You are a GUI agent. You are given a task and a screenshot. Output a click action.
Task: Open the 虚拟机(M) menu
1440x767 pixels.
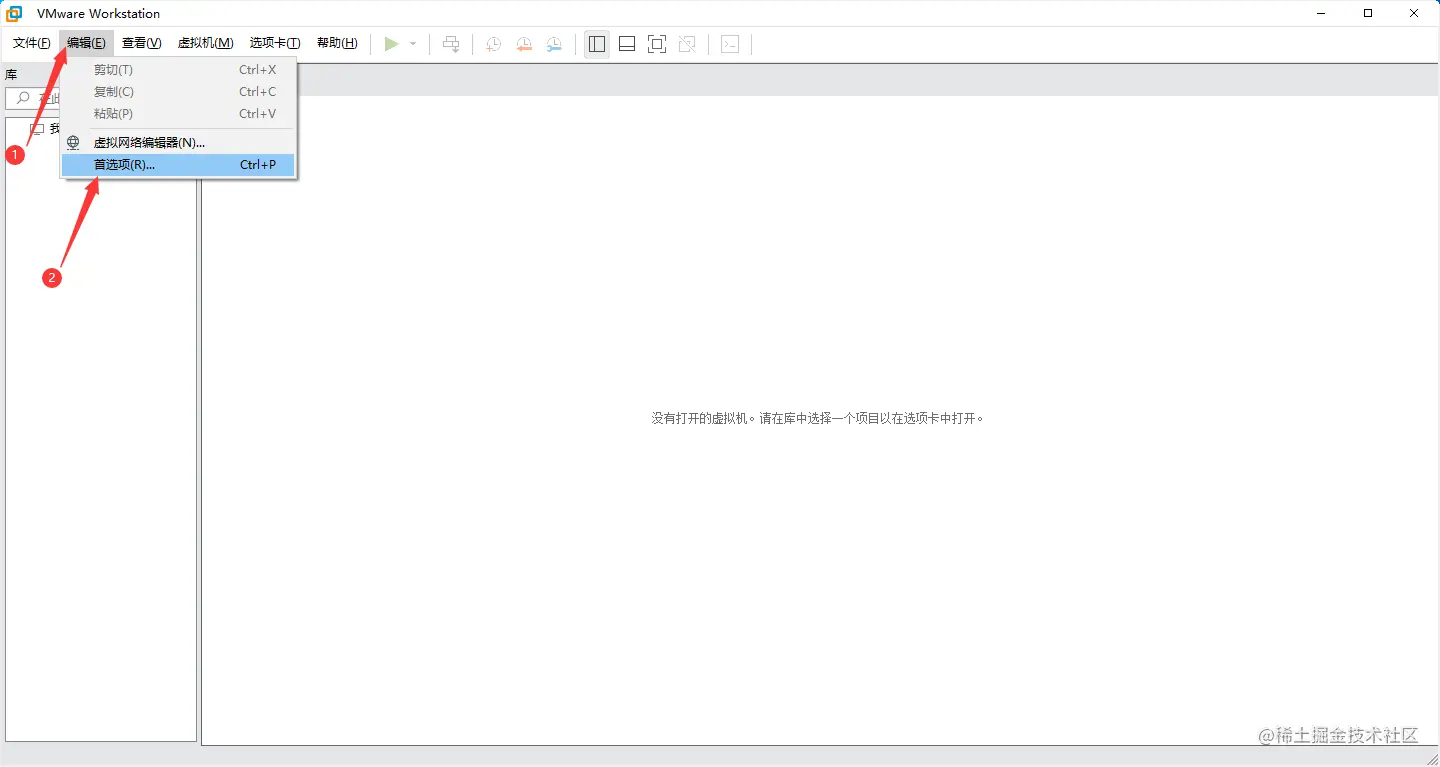point(205,43)
